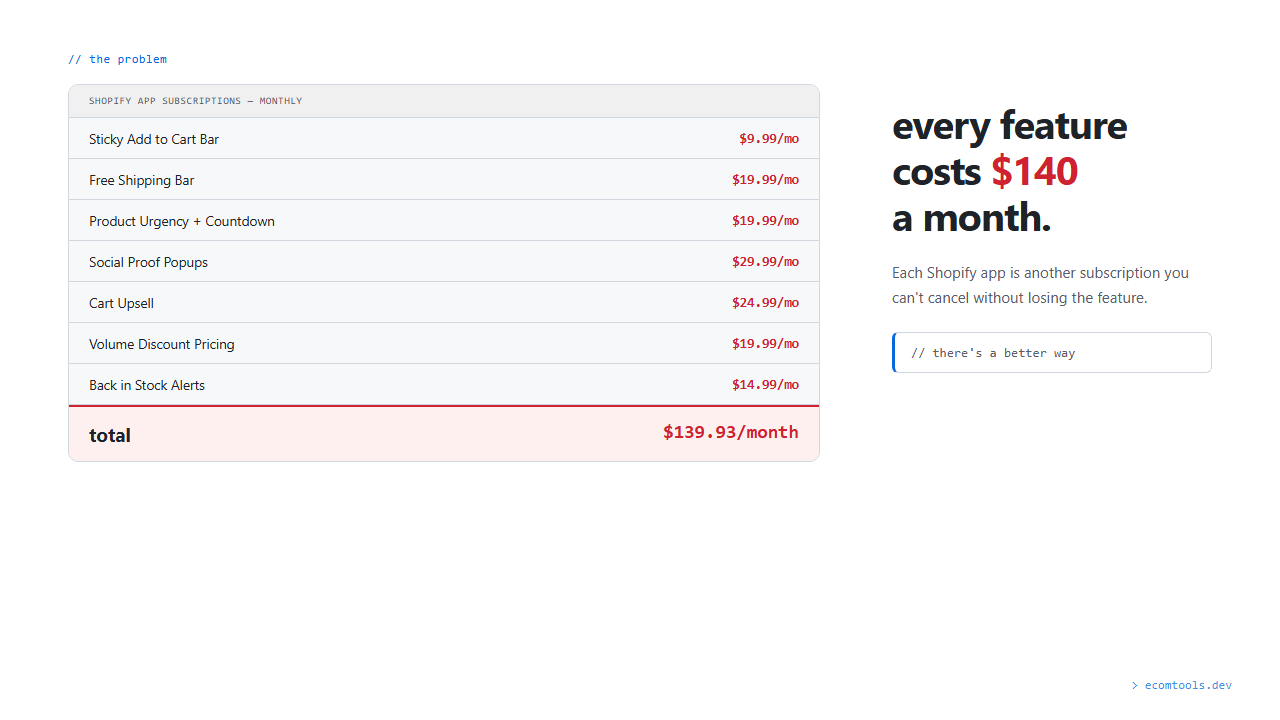Click the Sticky Add to Cart Bar row
The image size is (1280, 720).
pos(154,139)
